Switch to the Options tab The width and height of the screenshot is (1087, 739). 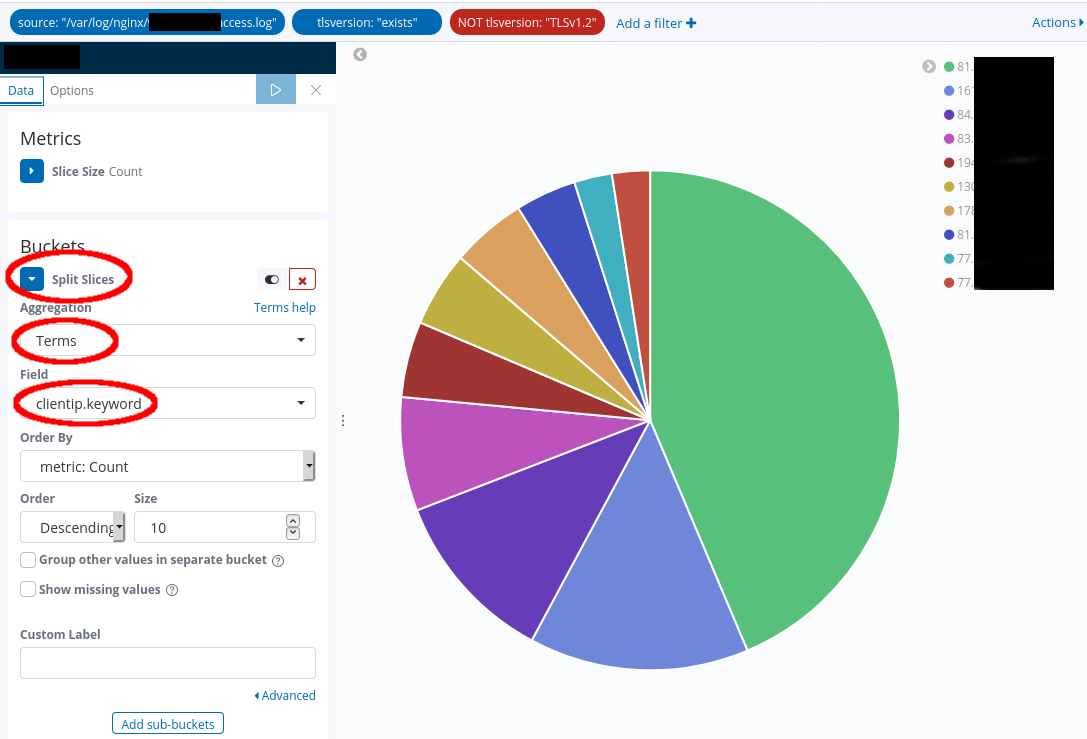(71, 90)
